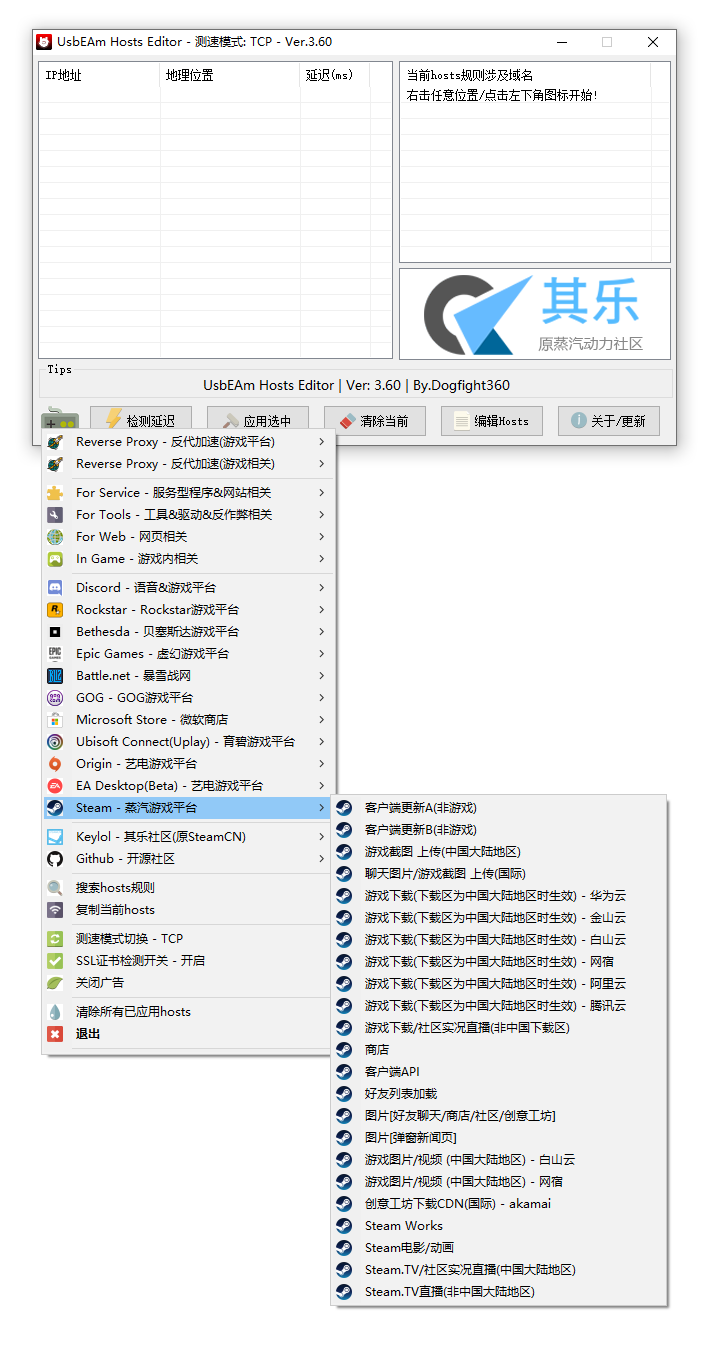Select 创意工坊下载CDN(国际) - akamai

[499, 1204]
